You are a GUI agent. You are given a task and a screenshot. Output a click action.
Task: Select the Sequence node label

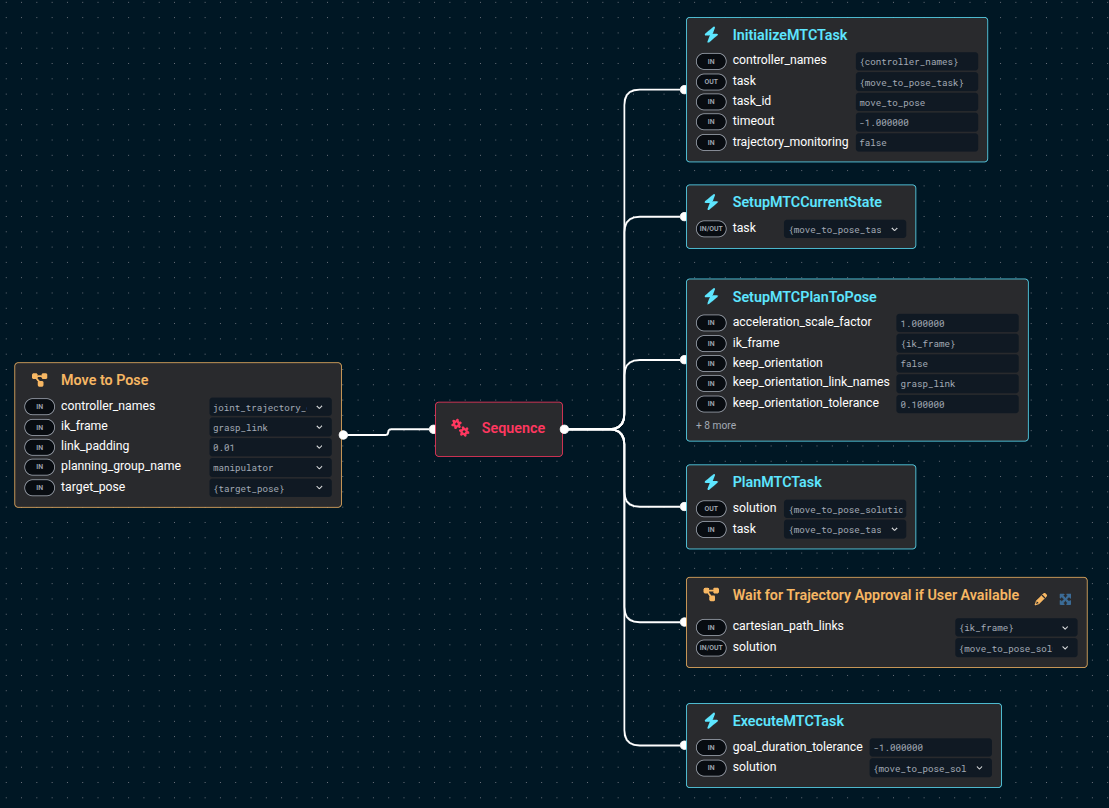point(513,428)
